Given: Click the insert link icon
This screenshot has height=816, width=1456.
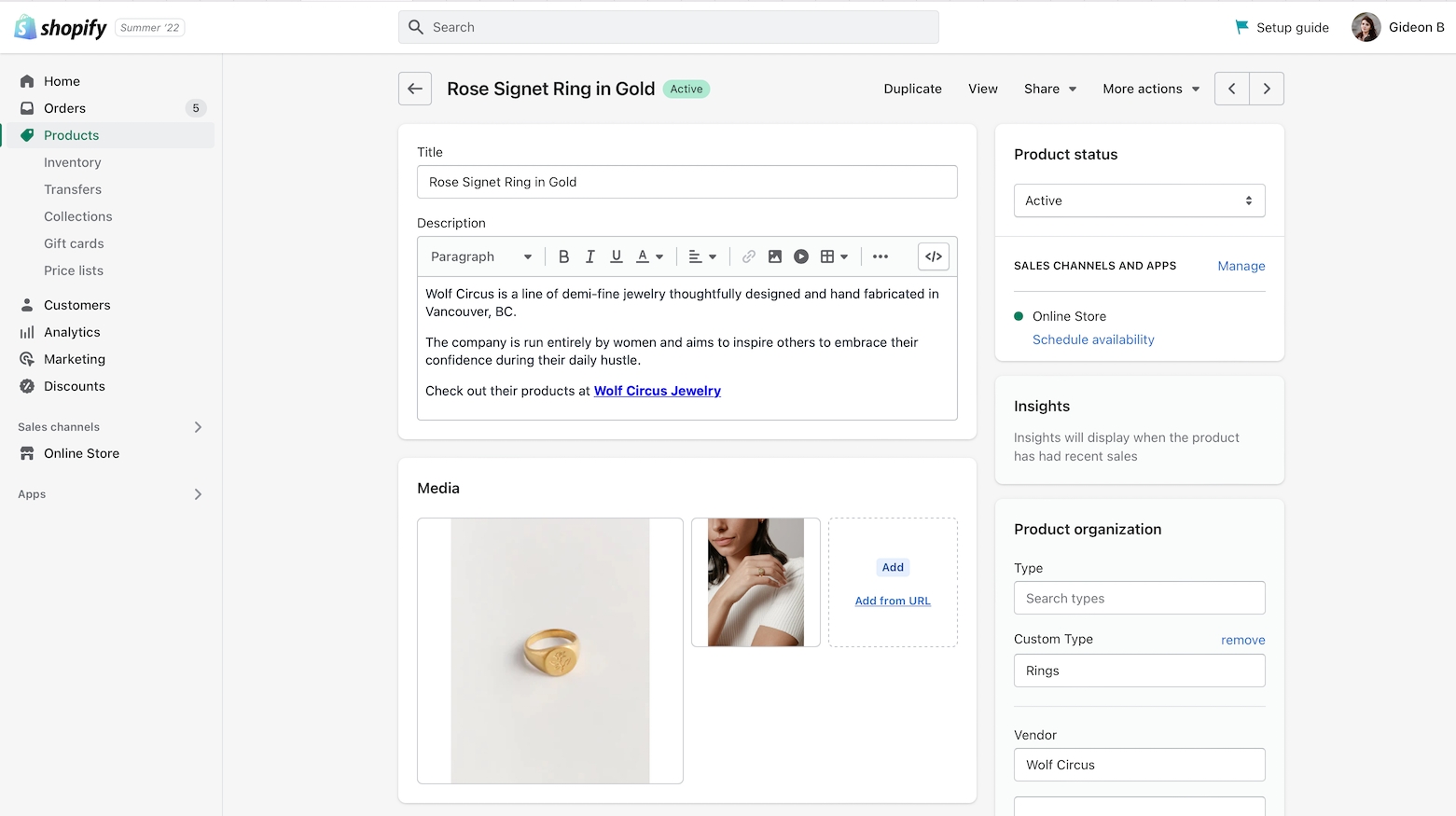Looking at the screenshot, I should pyautogui.click(x=748, y=256).
